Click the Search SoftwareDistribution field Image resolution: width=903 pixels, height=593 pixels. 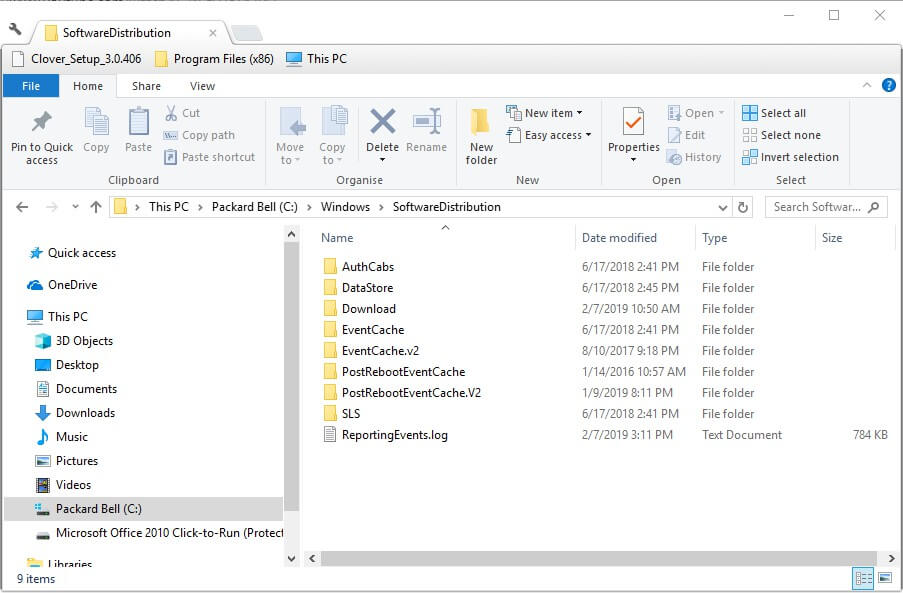click(826, 207)
